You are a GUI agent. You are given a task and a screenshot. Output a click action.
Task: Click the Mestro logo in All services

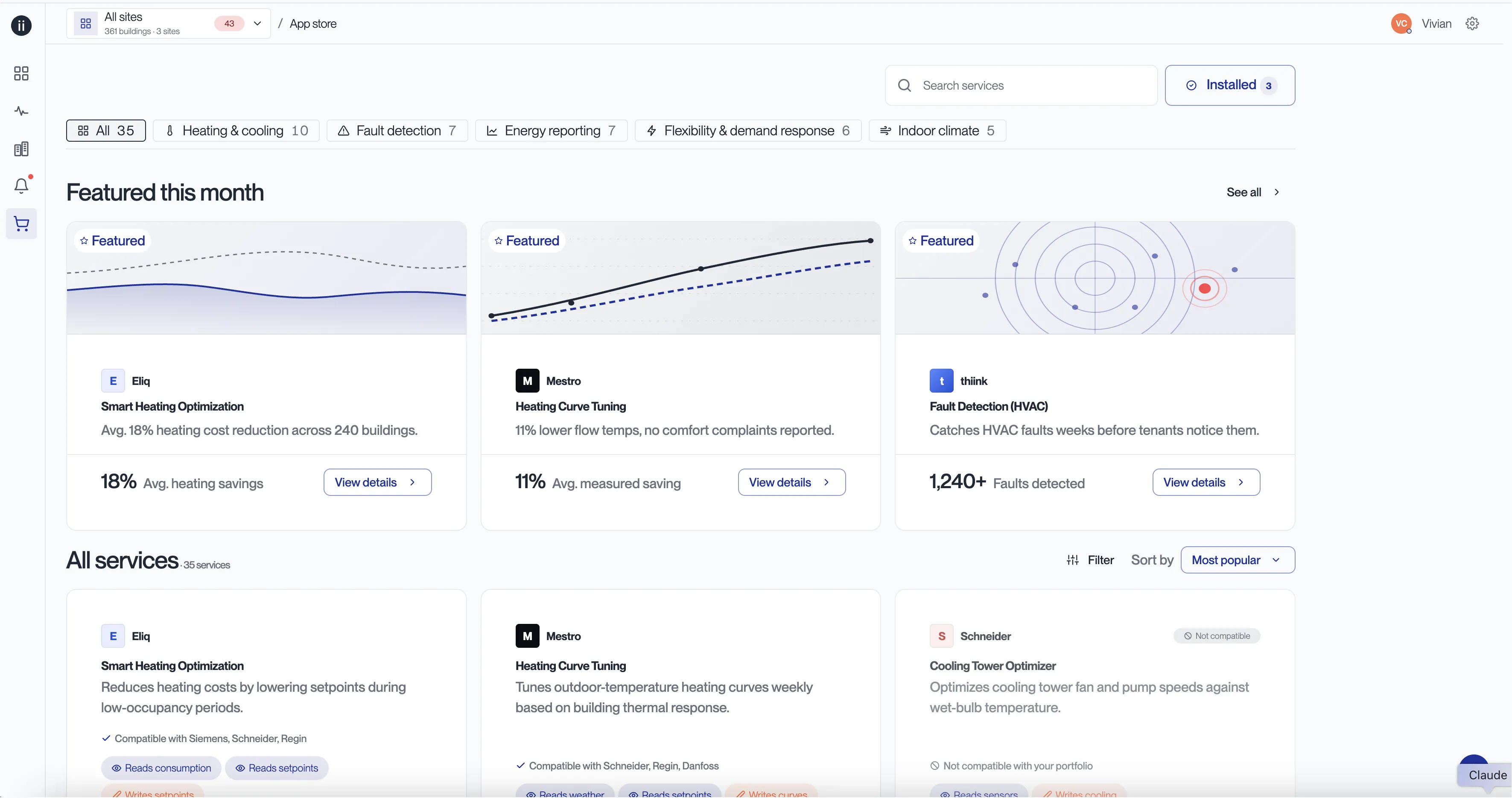527,636
